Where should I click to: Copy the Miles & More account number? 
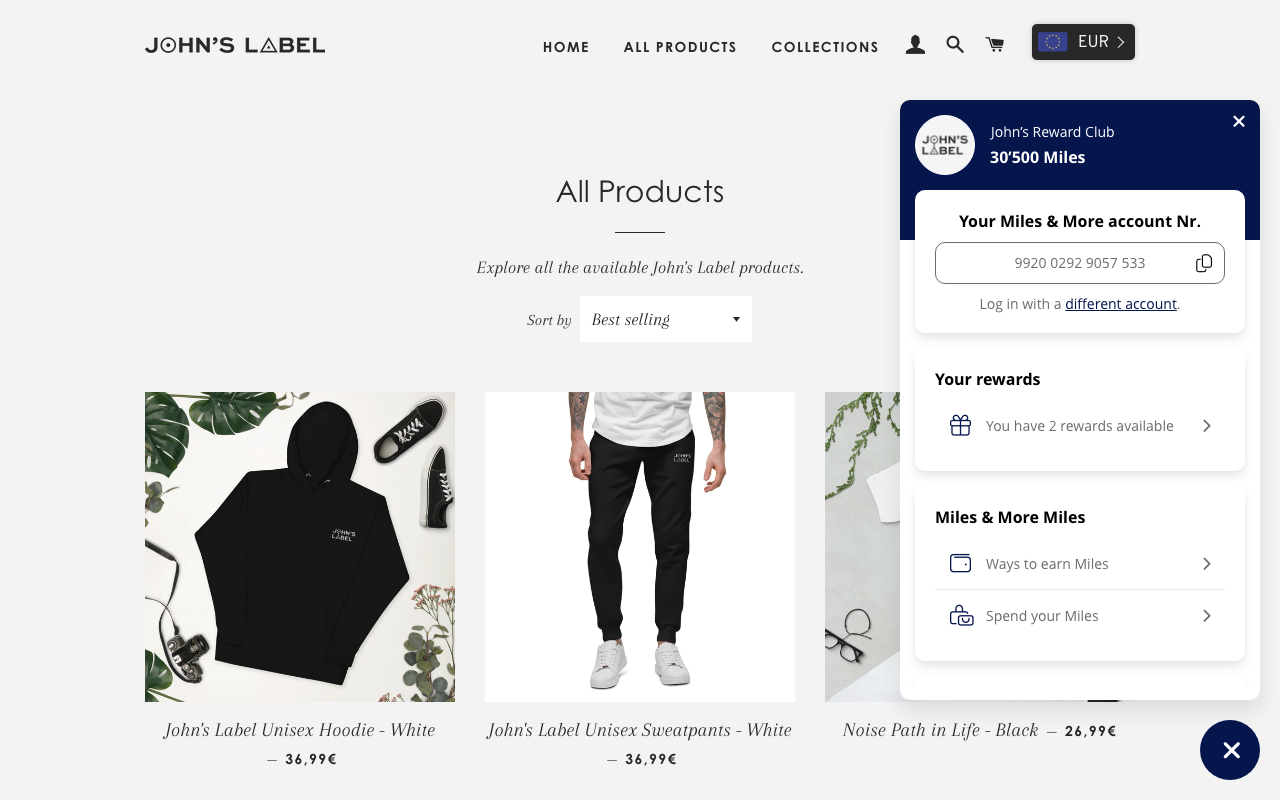coord(1204,263)
